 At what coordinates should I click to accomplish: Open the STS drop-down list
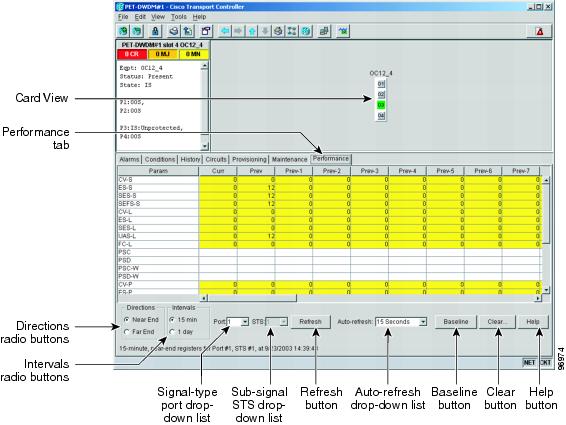pos(277,321)
